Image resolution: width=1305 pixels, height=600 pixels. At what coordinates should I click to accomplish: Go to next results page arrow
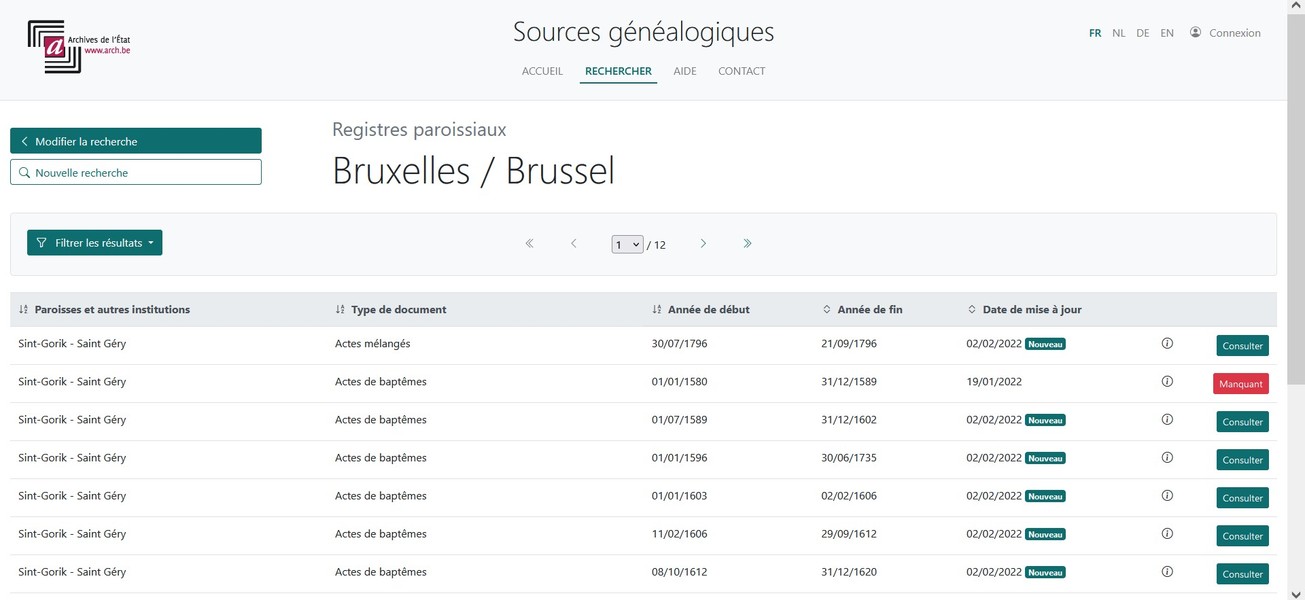703,243
